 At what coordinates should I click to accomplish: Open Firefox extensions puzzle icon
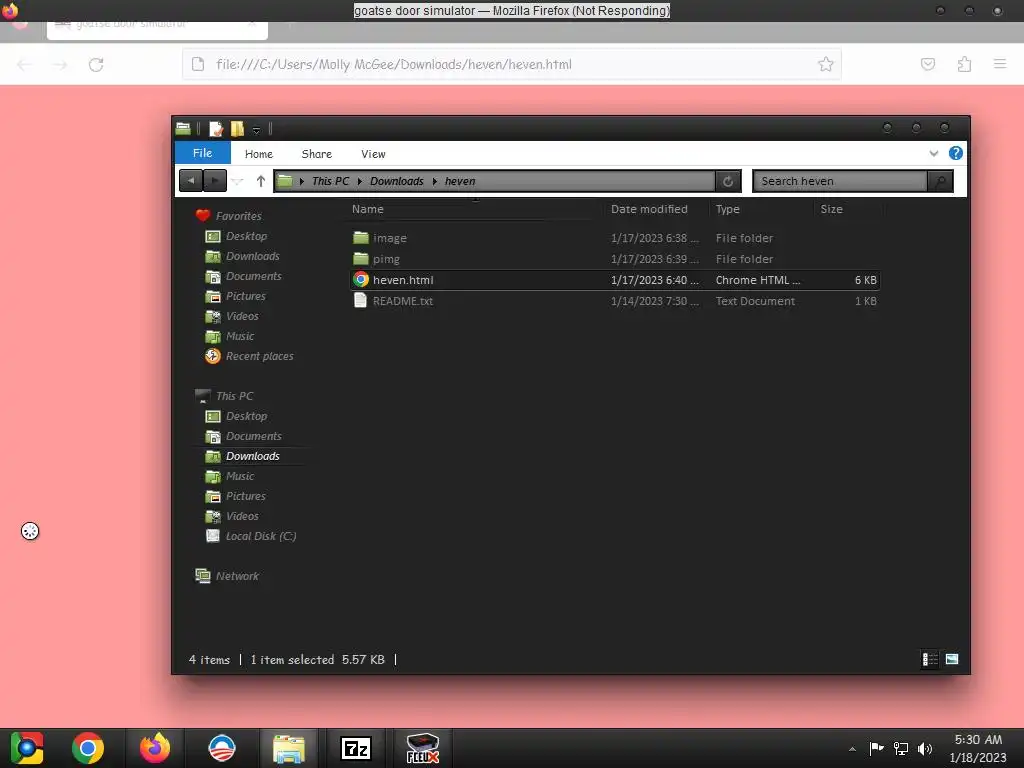(x=964, y=64)
